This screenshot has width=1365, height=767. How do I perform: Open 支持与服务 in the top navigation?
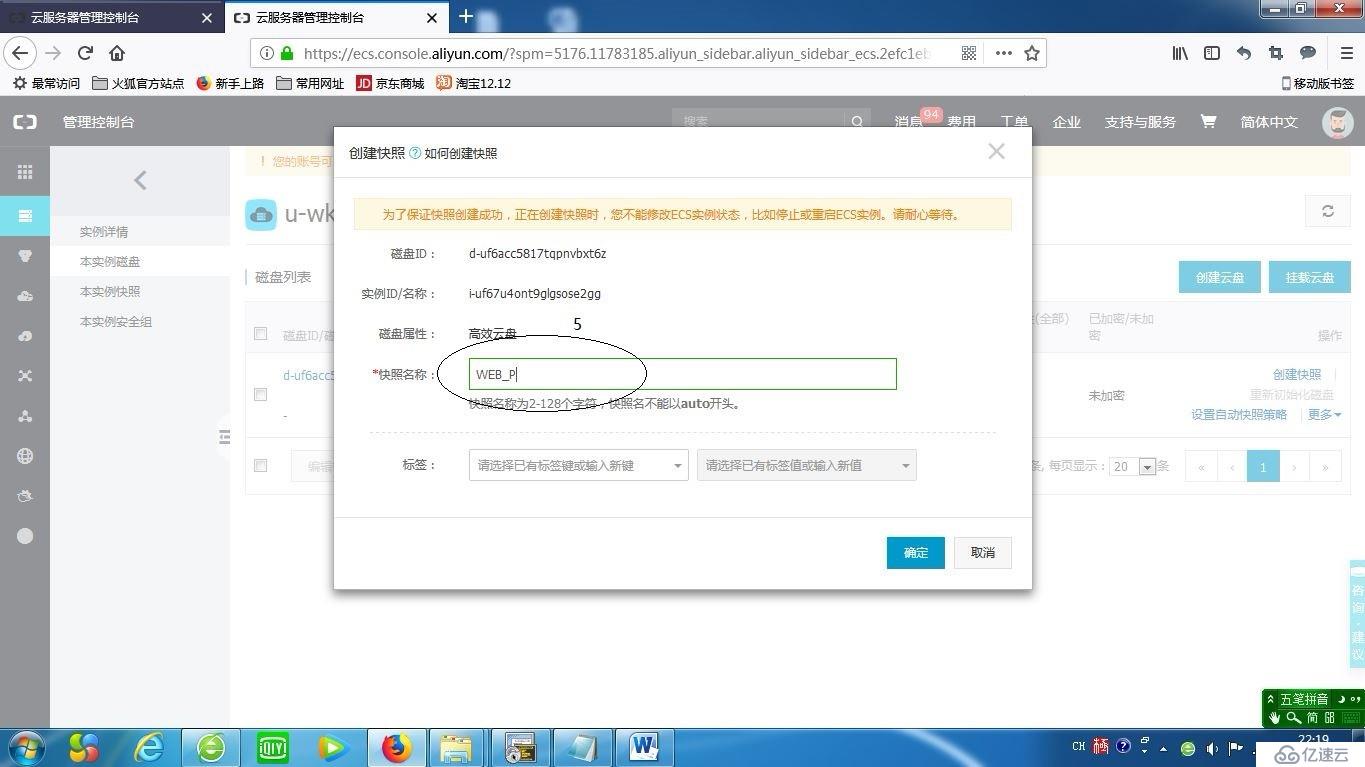[x=1140, y=122]
